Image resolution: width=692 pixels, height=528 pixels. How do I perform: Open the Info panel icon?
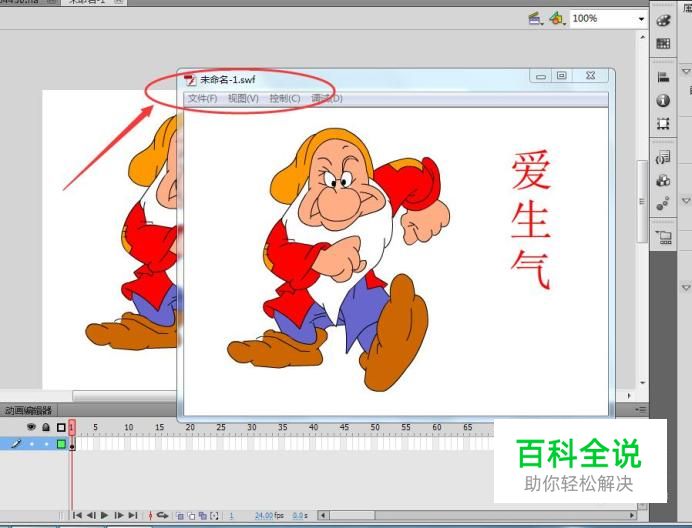point(663,101)
